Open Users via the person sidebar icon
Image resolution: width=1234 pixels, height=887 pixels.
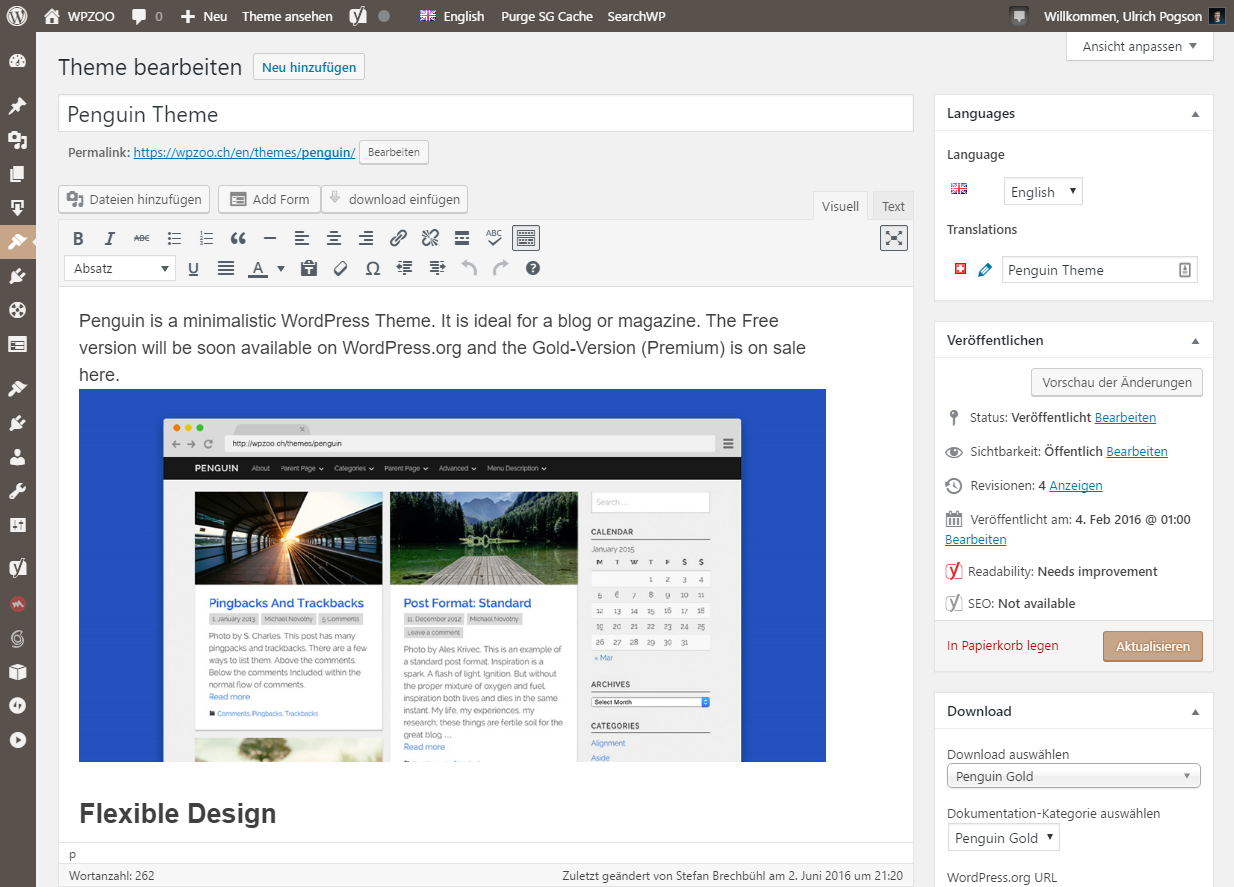[x=17, y=457]
